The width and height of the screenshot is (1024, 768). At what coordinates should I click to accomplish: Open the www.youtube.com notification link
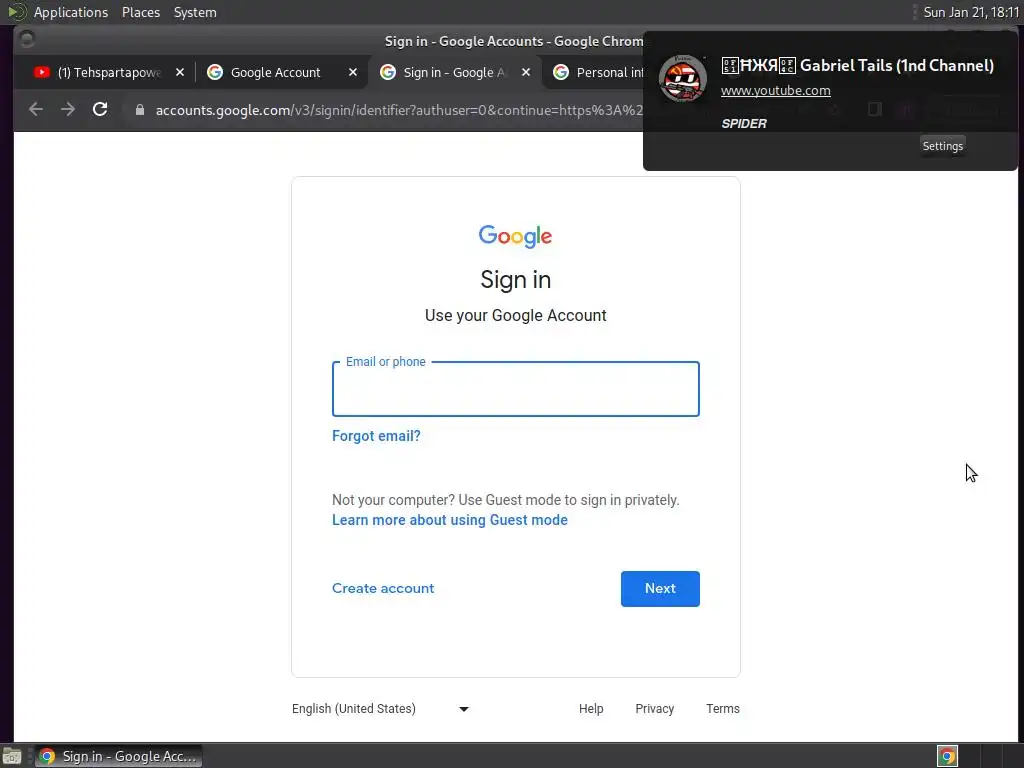pos(776,91)
